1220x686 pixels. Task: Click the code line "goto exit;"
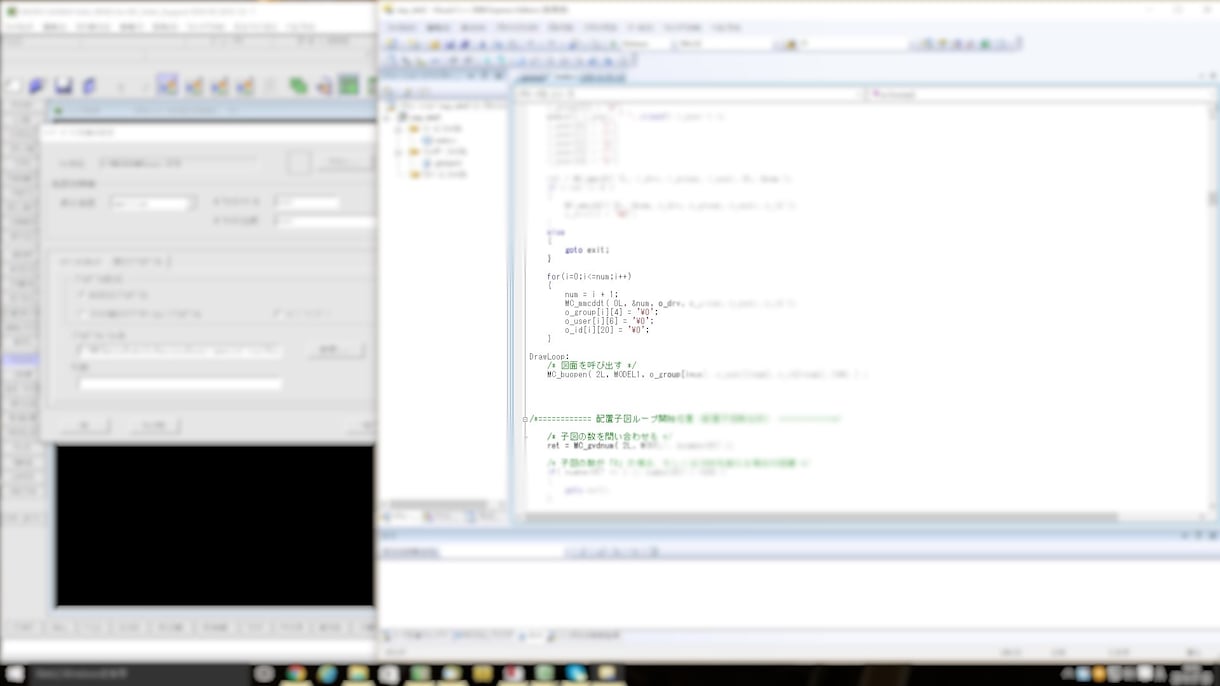tap(586, 250)
